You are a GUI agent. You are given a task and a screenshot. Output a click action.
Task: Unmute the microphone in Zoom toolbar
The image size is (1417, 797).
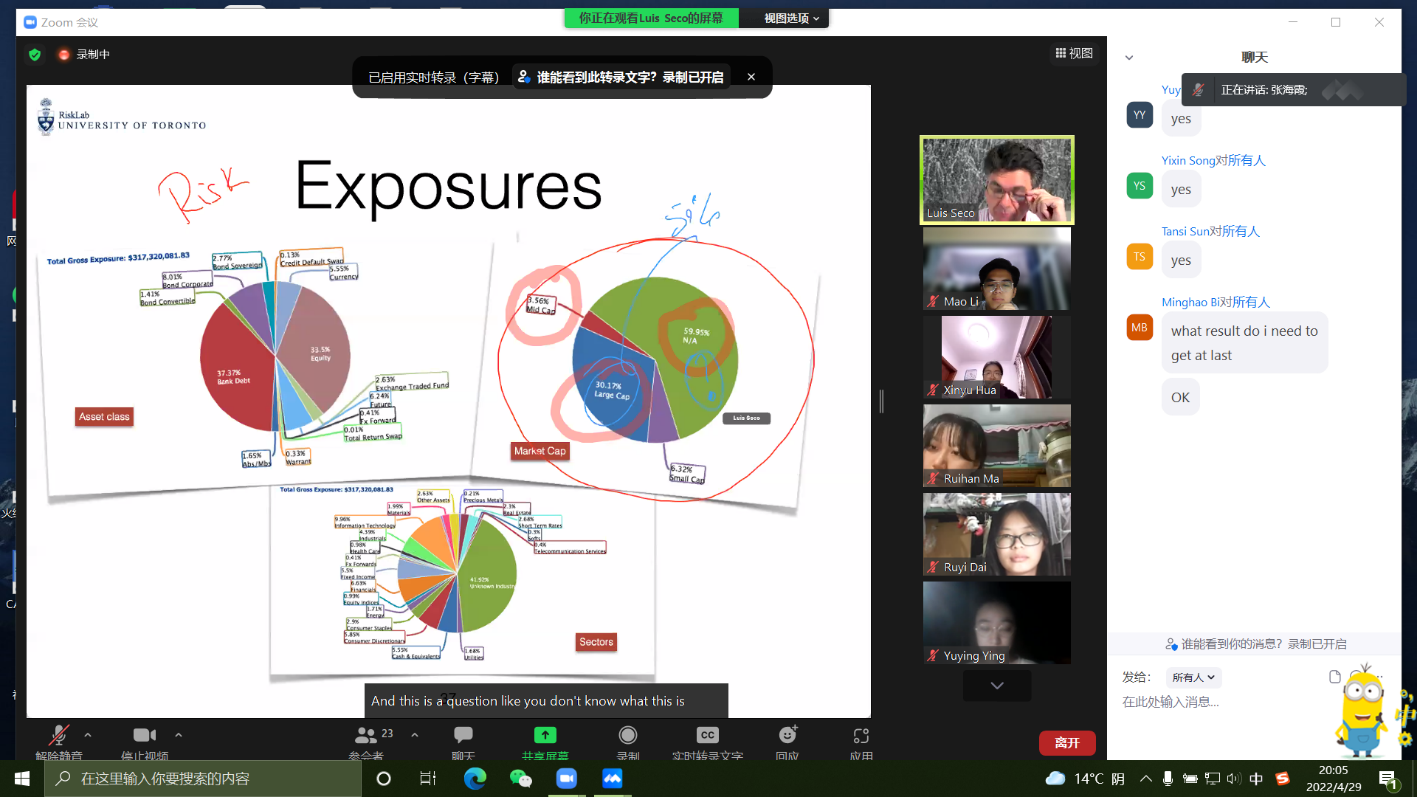click(x=60, y=736)
